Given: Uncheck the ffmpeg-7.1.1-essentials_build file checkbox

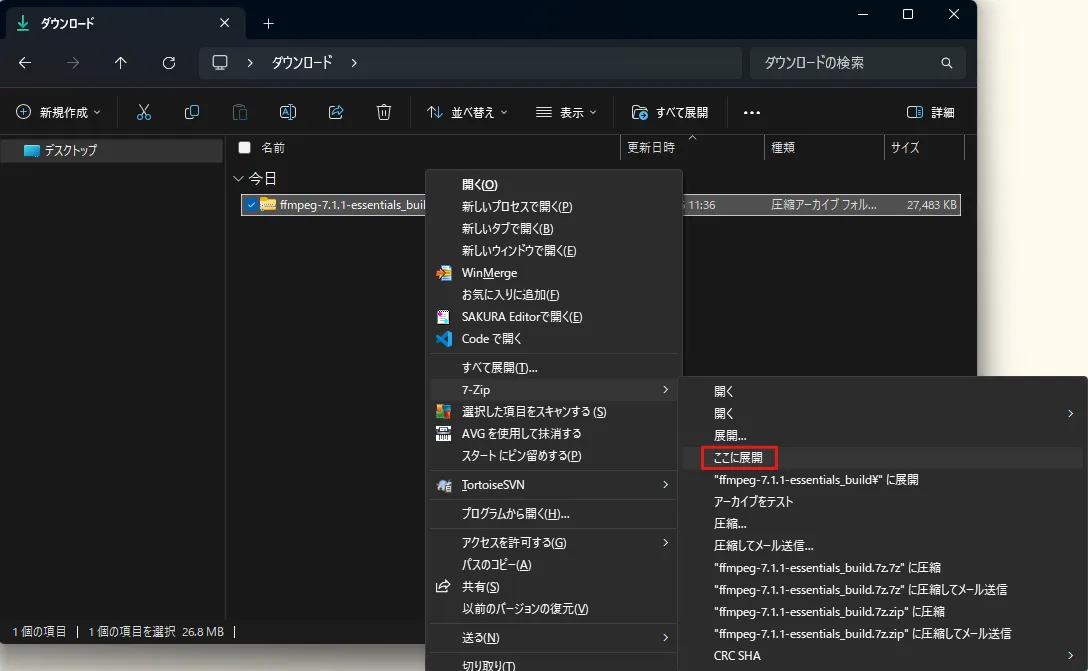Looking at the screenshot, I should click(251, 205).
